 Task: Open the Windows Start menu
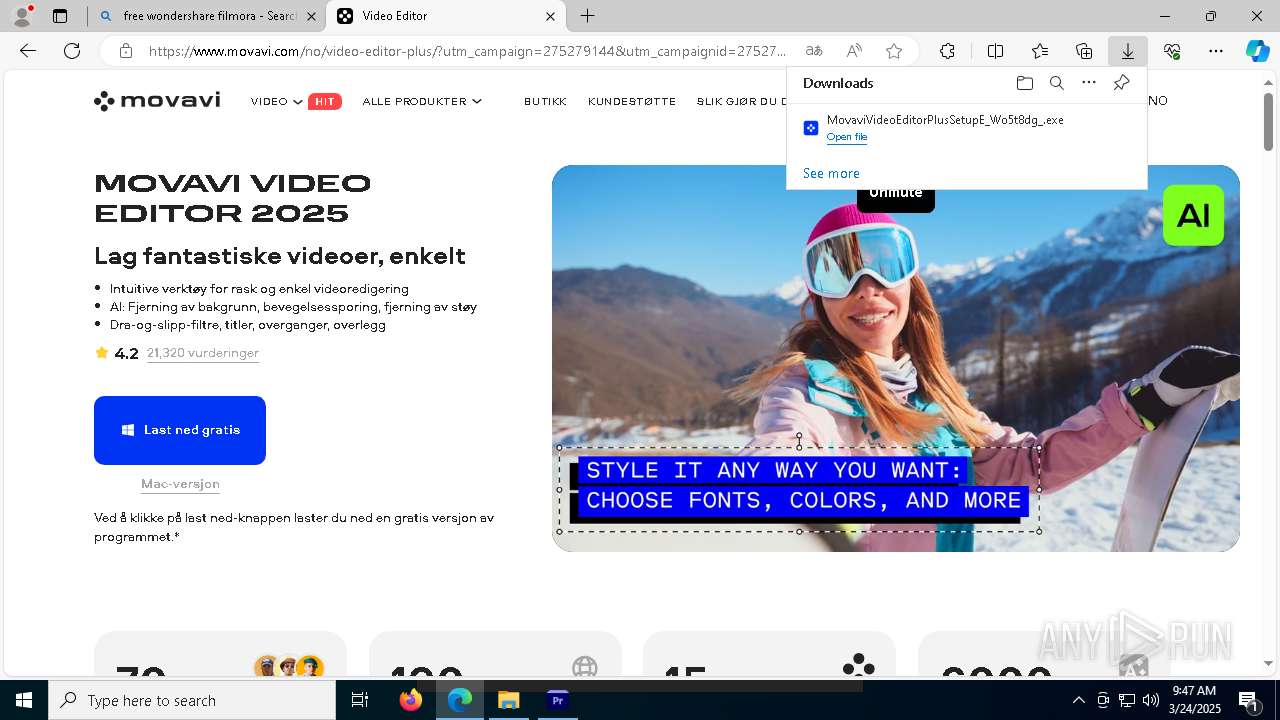(x=24, y=700)
